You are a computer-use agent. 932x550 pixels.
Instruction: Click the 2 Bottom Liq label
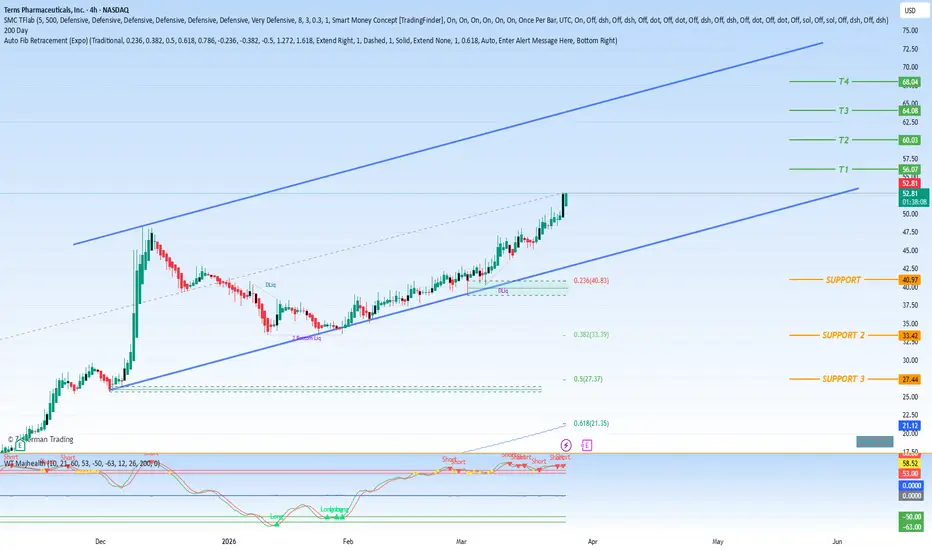pyautogui.click(x=307, y=338)
